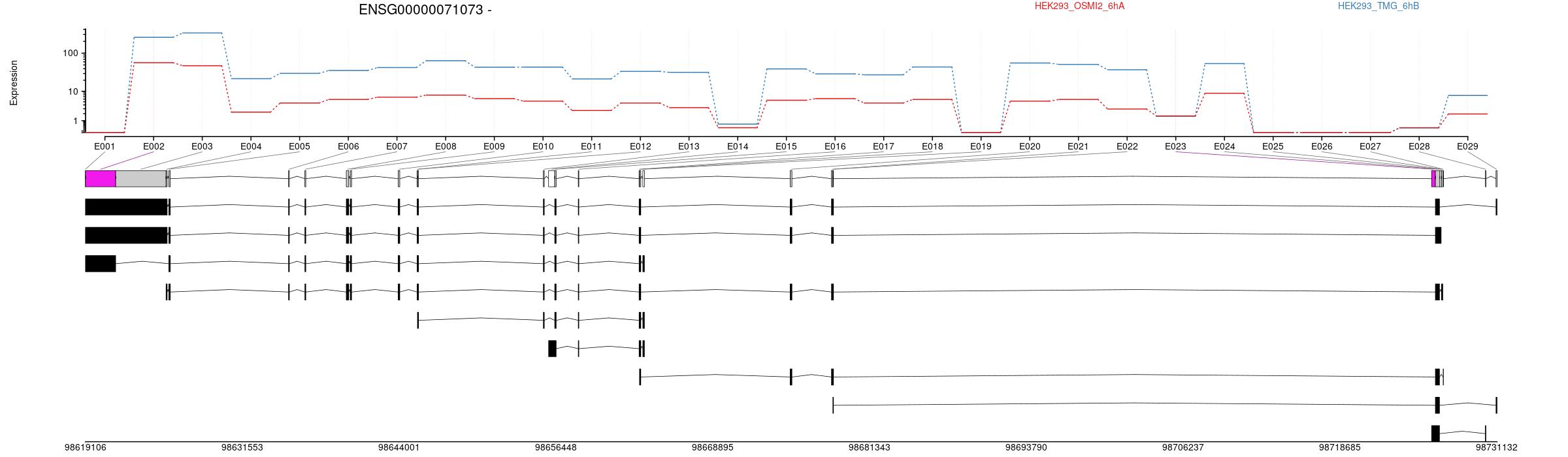Click genomic coordinate 98693790
This screenshot has width=1568, height=457.
click(1026, 447)
